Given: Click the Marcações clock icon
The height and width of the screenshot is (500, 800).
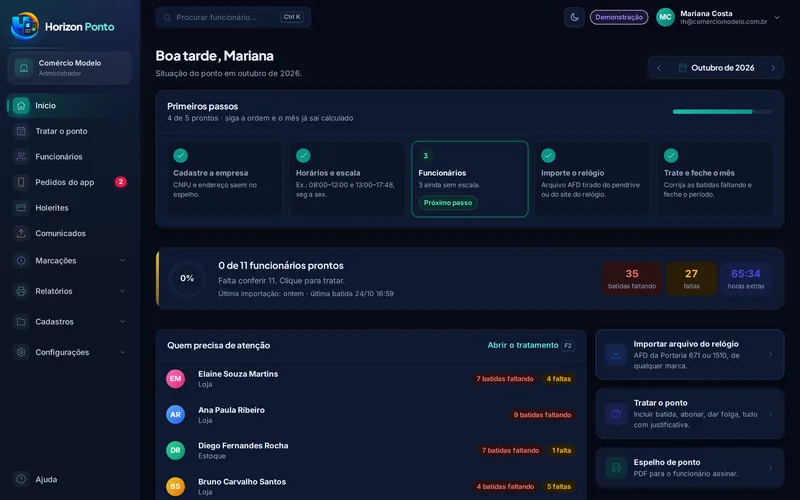Looking at the screenshot, I should (21, 260).
